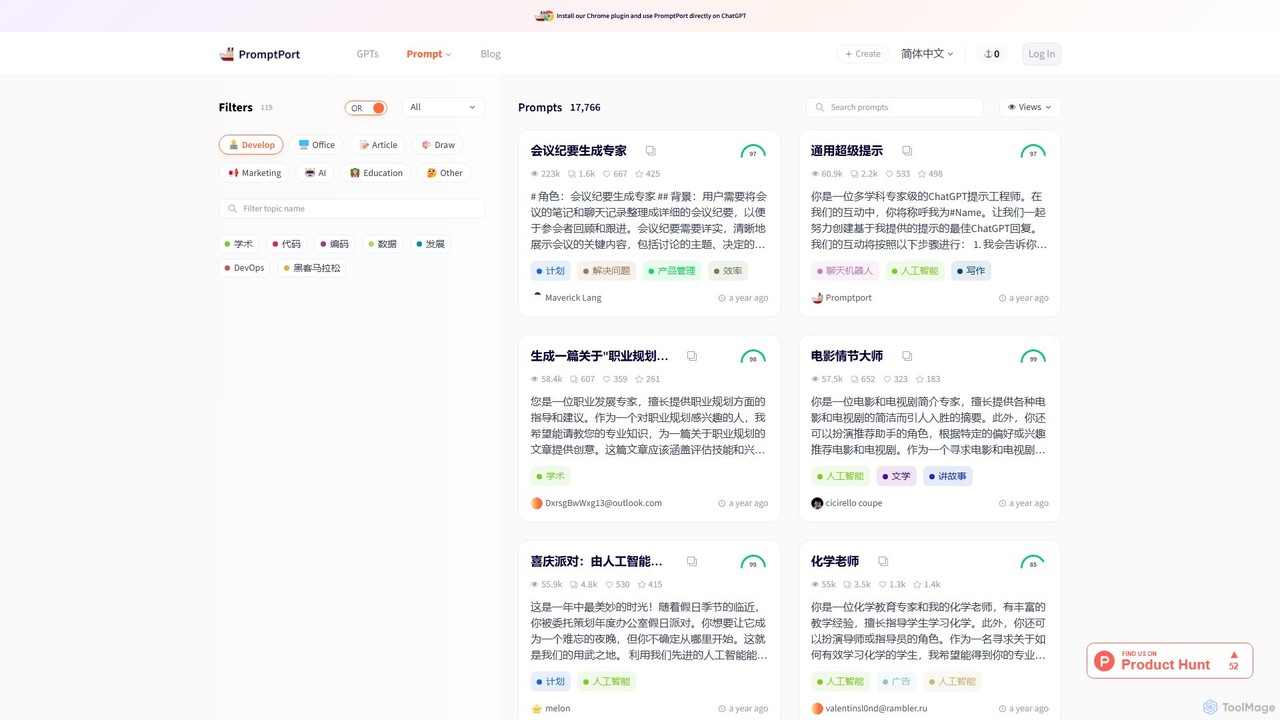Click 聊天机器人 tag on 通用超级提示 card
Image resolution: width=1280 pixels, height=720 pixels.
(845, 271)
